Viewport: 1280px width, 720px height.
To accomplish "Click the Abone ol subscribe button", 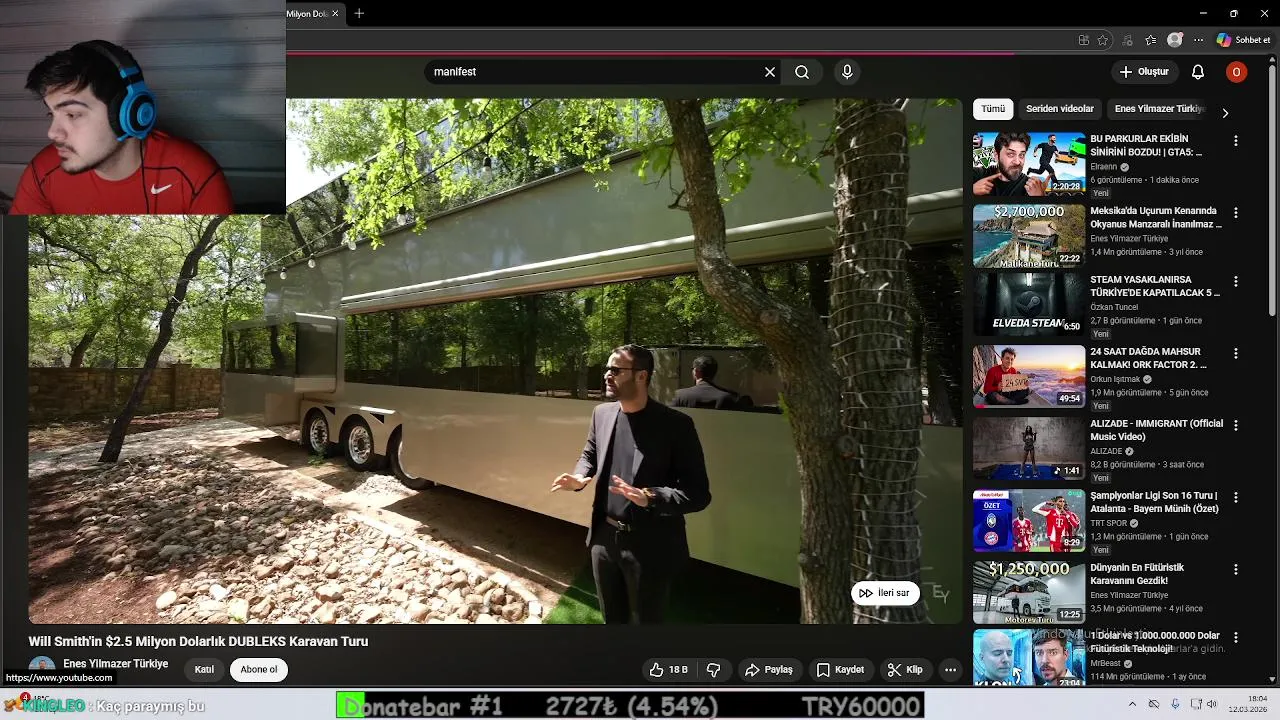I will click(259, 670).
